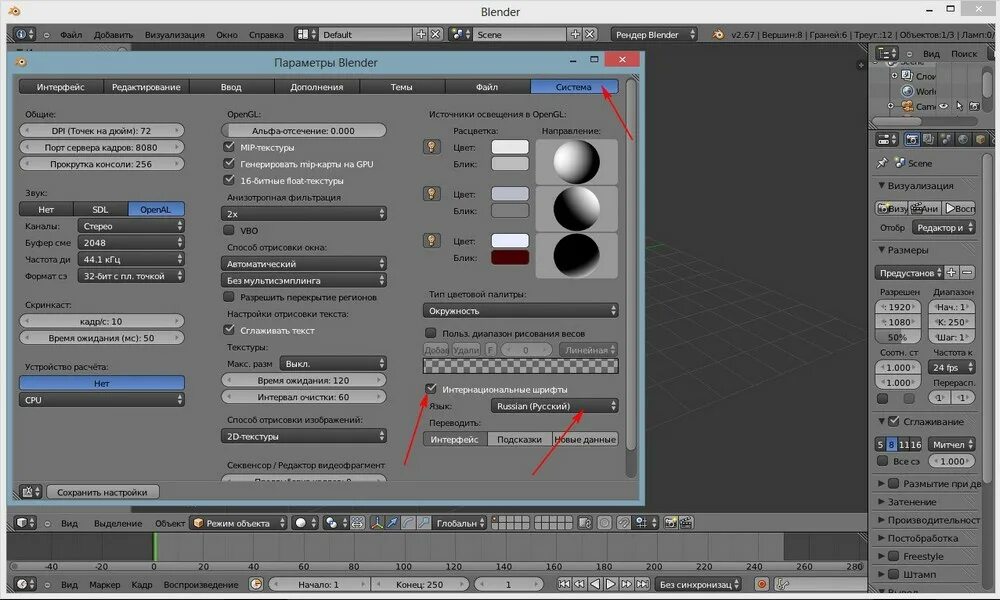Screen dimensions: 1000x600
Task: Open the Timeline editor type clock icon
Action: coord(26,584)
